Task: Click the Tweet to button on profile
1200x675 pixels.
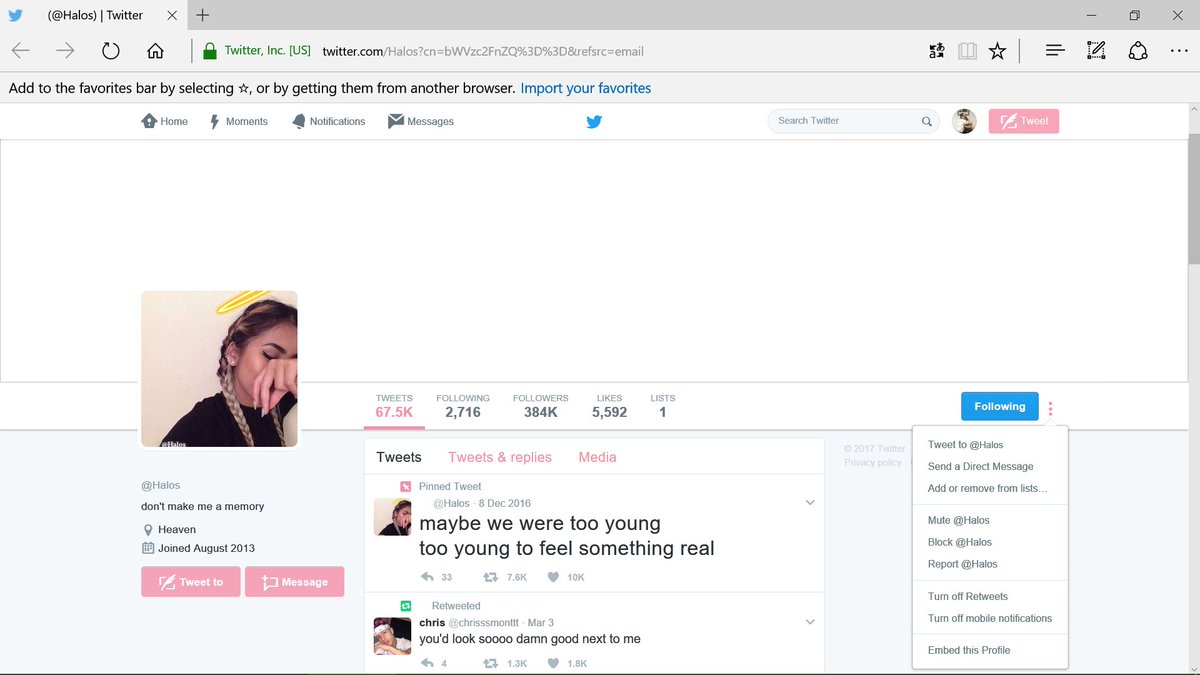Action: (x=191, y=582)
